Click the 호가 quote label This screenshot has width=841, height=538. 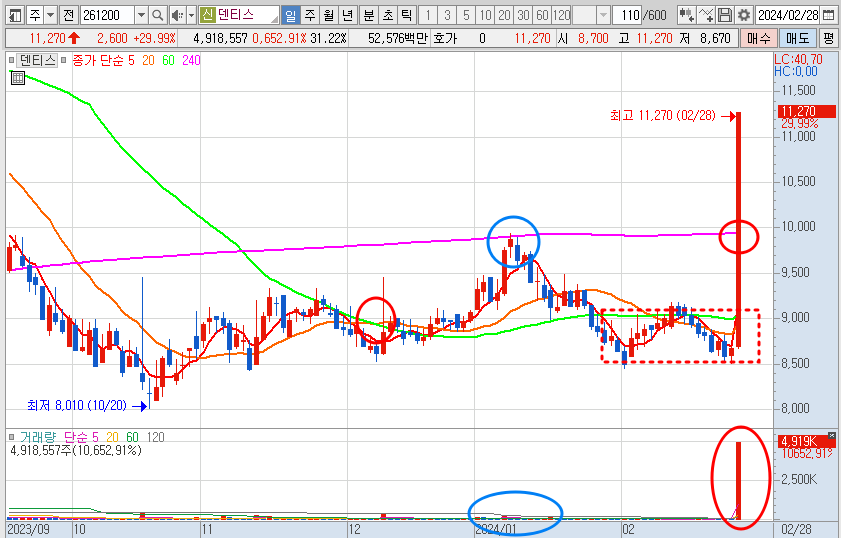445,39
